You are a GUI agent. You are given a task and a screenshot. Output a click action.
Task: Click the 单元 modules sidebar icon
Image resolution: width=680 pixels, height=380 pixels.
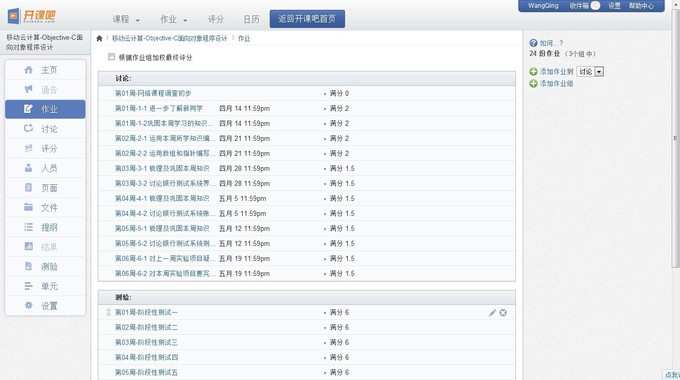28,286
